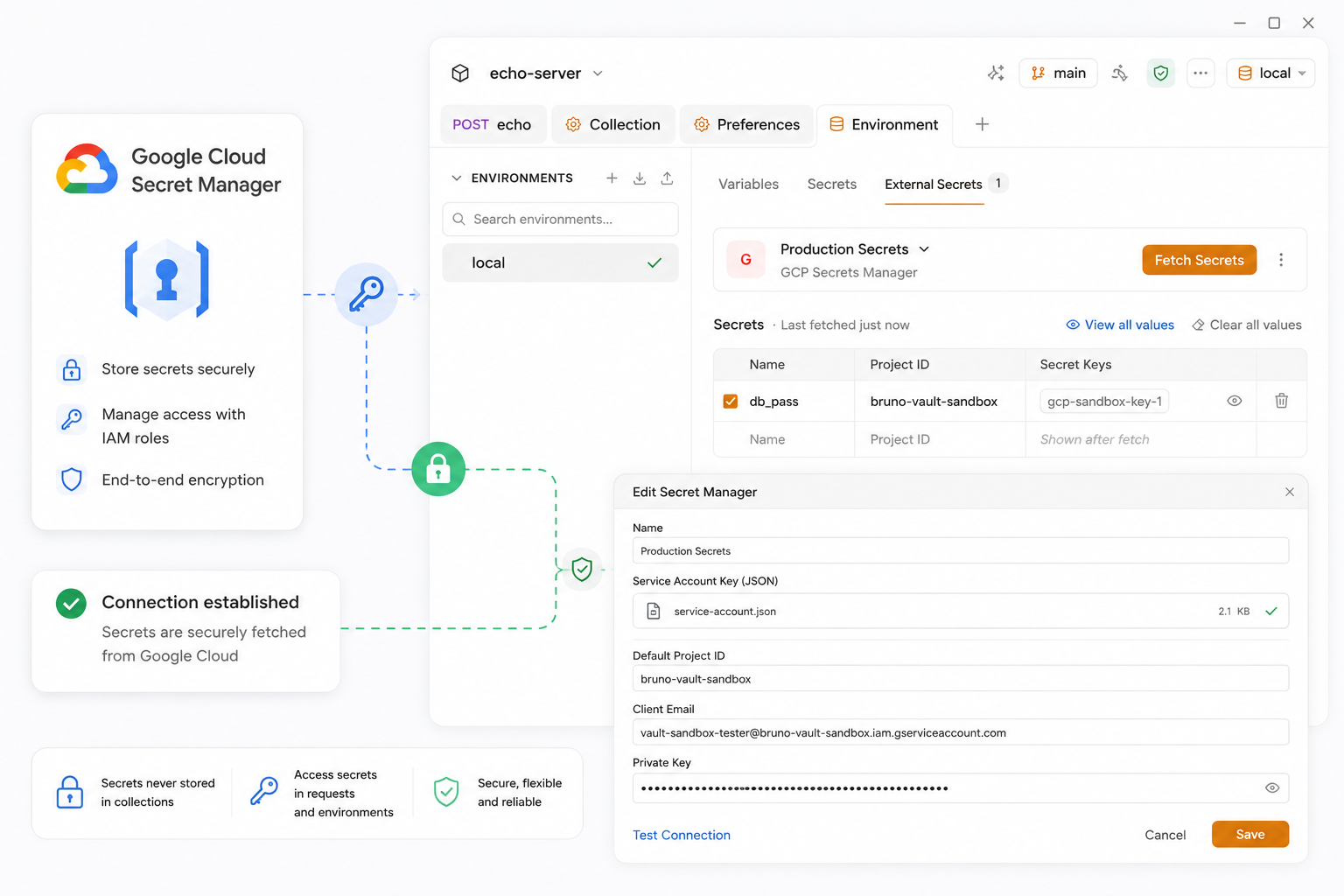Click the Google Cloud logo
The width and height of the screenshot is (1344, 896).
[87, 169]
